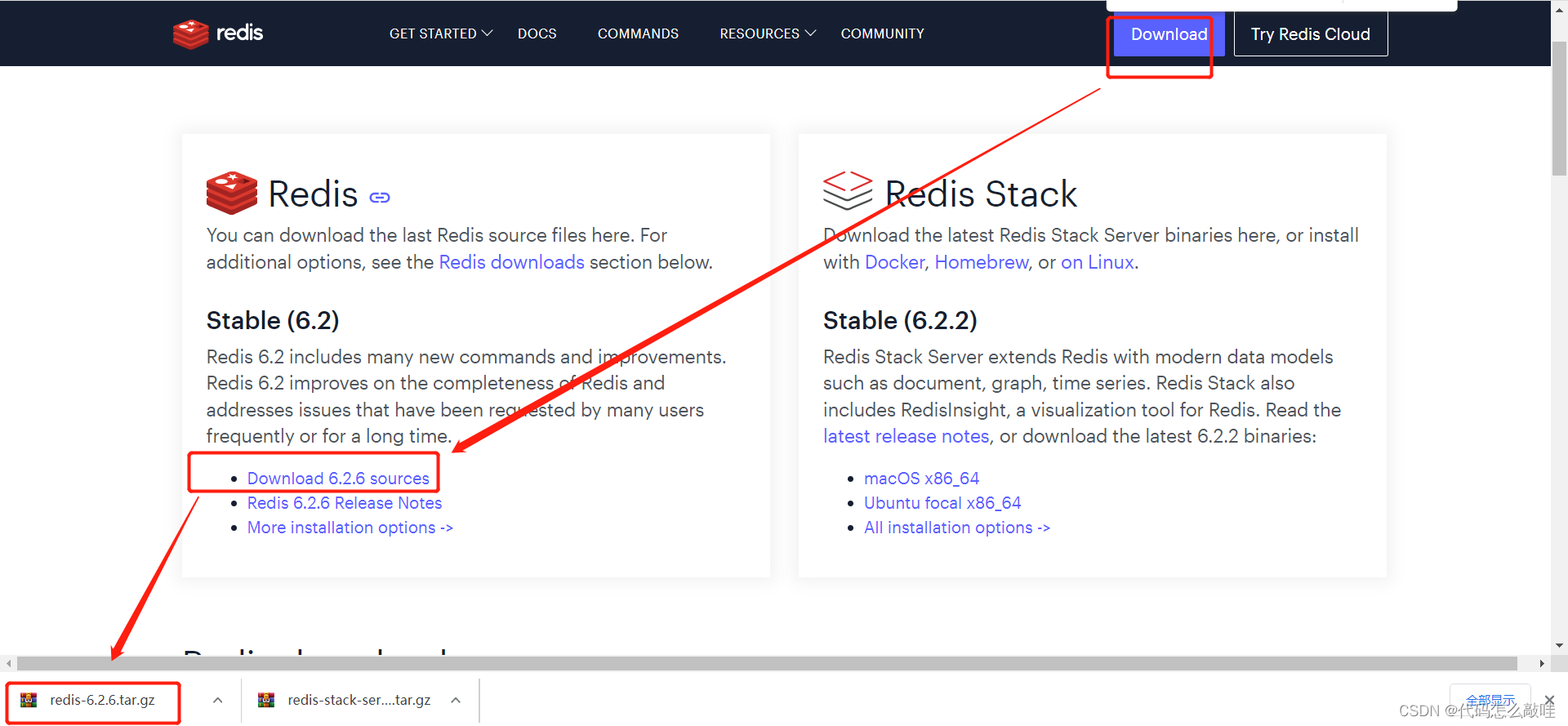Click the horizontal scrollbar right arrow
Viewport: 1568px width, 726px height.
point(1542,663)
